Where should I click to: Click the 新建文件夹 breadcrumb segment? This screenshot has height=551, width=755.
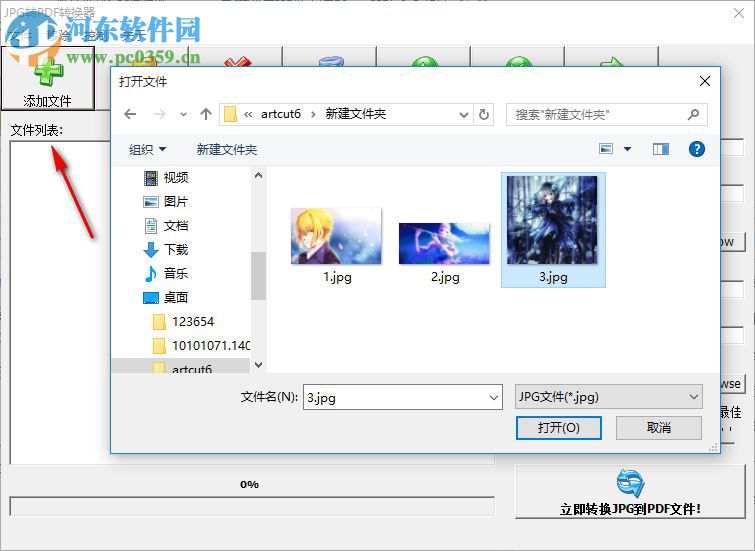tap(355, 114)
